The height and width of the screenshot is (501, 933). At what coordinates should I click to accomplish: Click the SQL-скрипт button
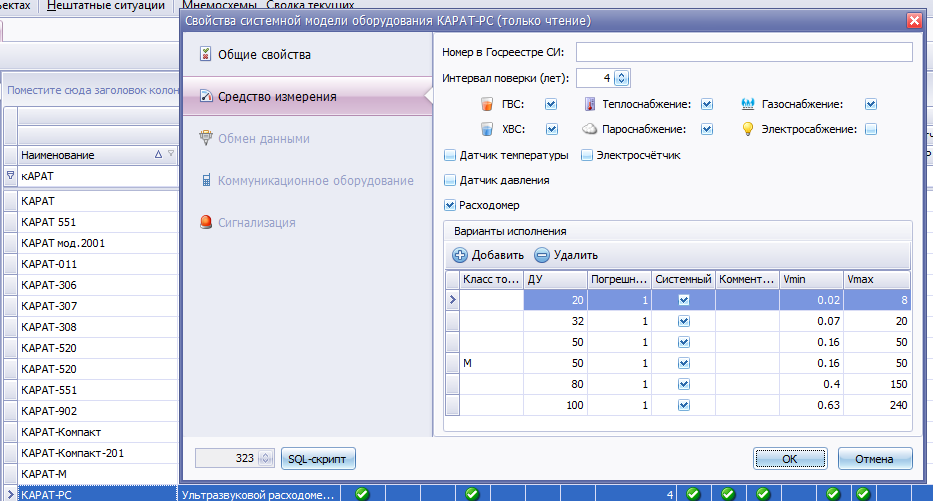tap(318, 459)
